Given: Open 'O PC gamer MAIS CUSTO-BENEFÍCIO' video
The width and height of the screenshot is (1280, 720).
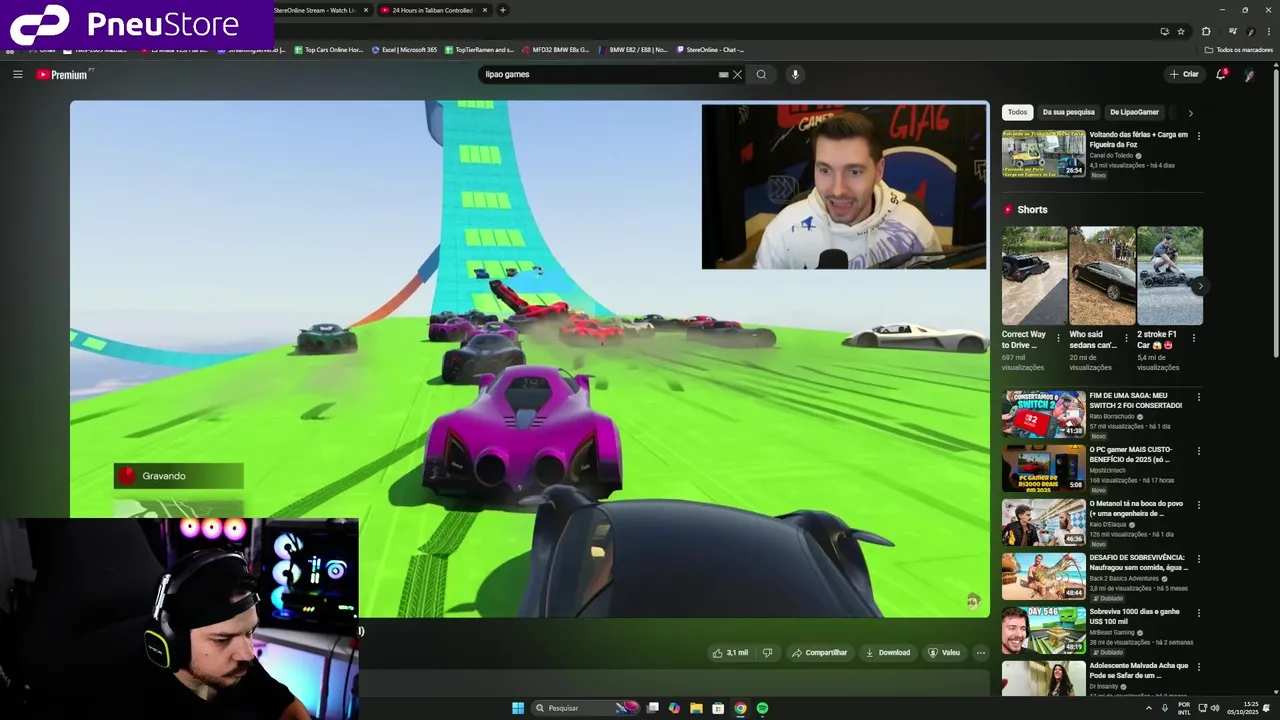Looking at the screenshot, I should (1043, 467).
